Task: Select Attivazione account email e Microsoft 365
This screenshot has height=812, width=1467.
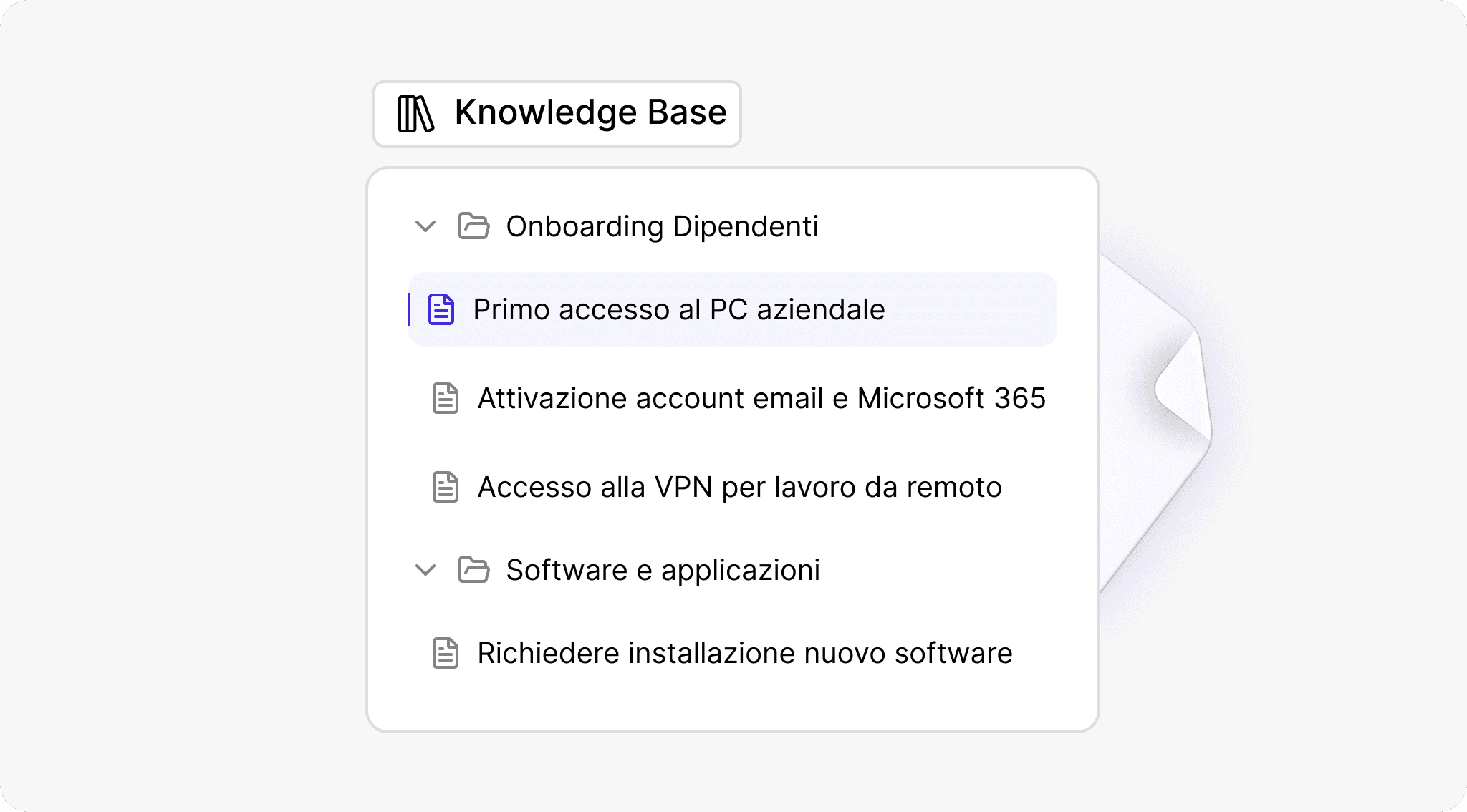Action: tap(761, 399)
